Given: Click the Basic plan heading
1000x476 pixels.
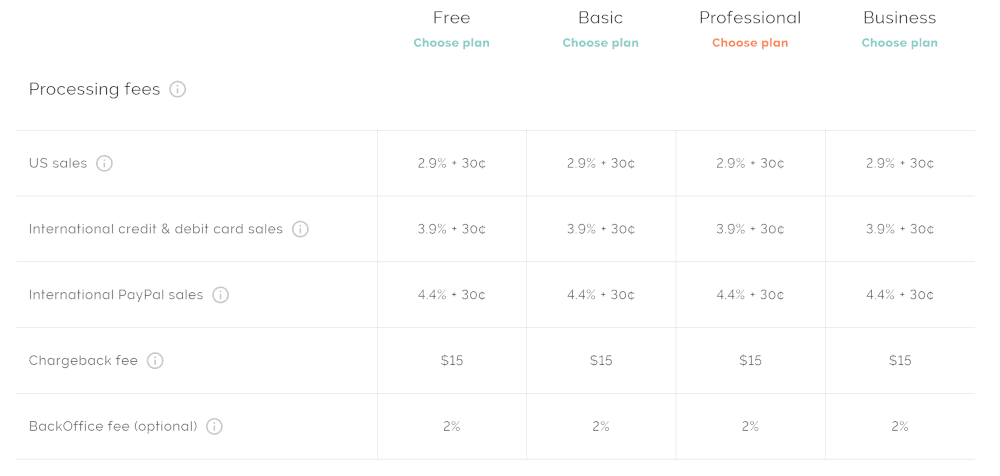Looking at the screenshot, I should tap(601, 17).
